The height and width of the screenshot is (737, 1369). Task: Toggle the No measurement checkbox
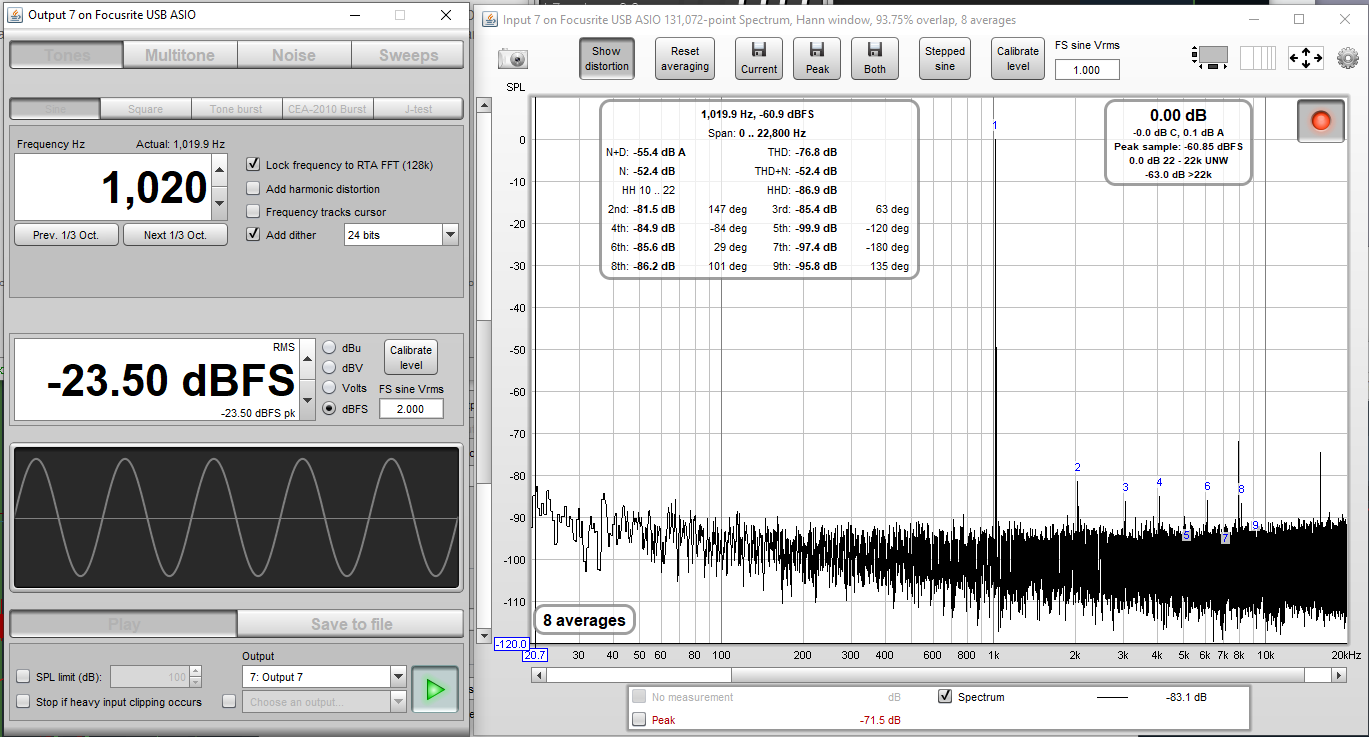click(639, 697)
